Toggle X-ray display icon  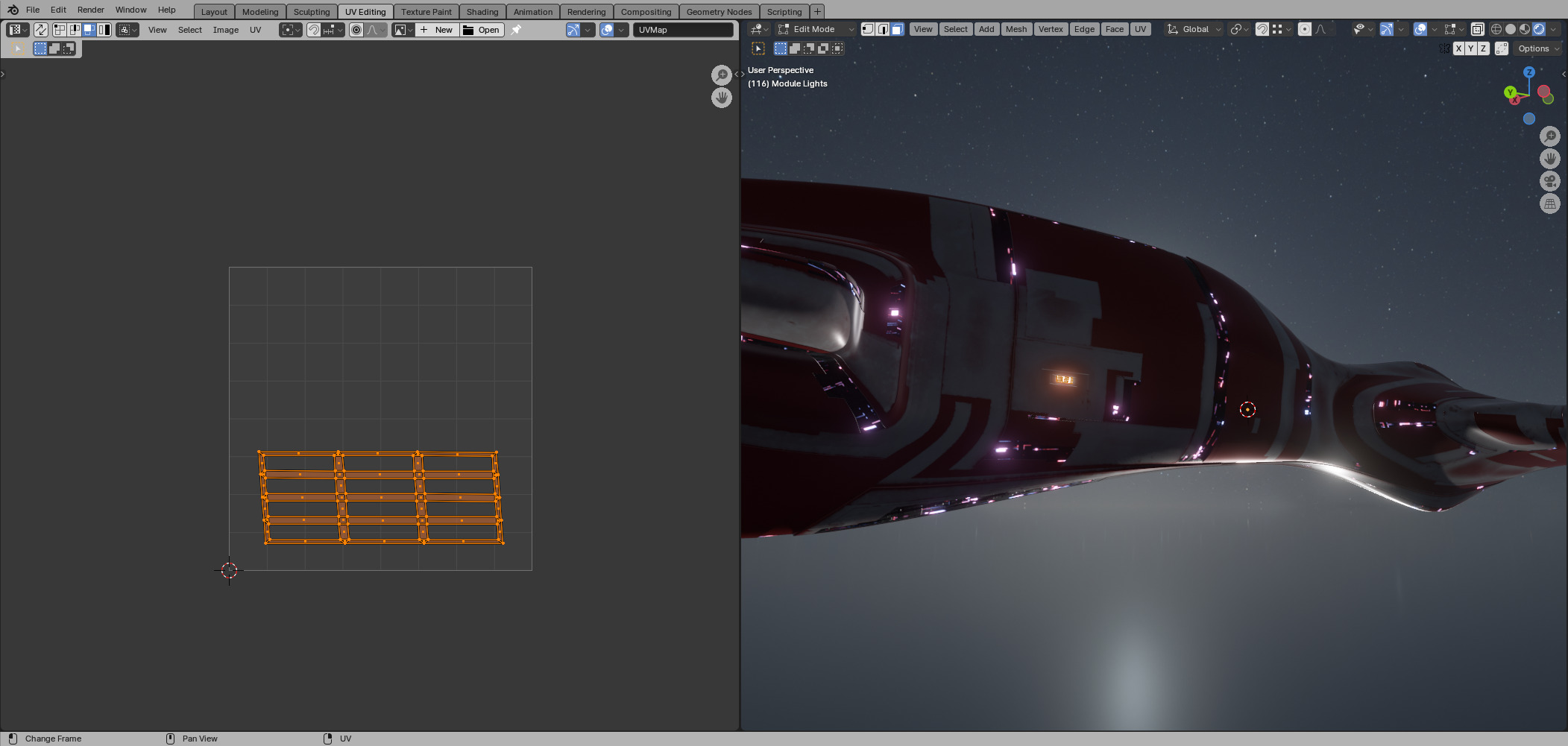(x=1477, y=29)
